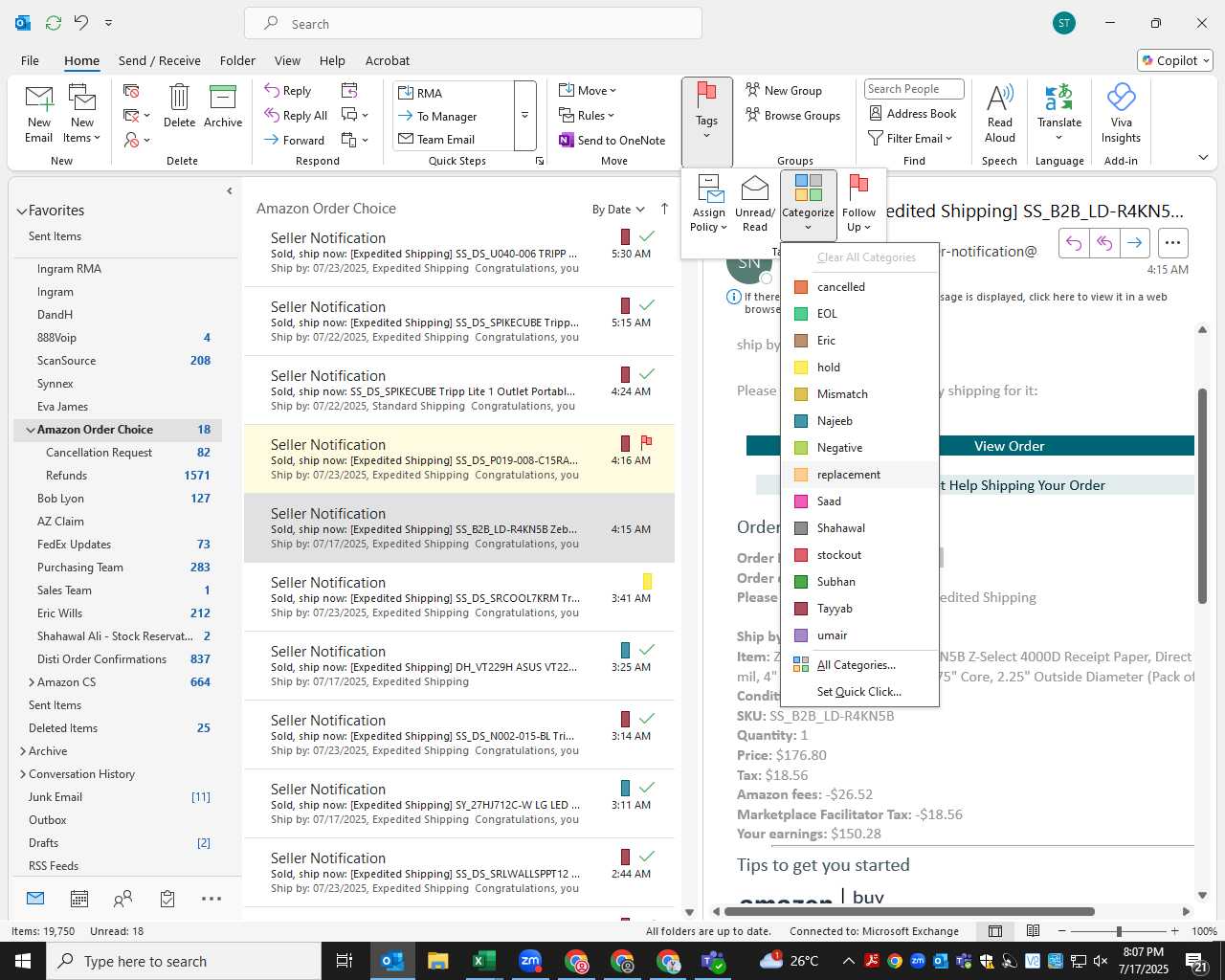This screenshot has height=980, width=1225.
Task: Select the cancelled orange category
Action: point(859,287)
